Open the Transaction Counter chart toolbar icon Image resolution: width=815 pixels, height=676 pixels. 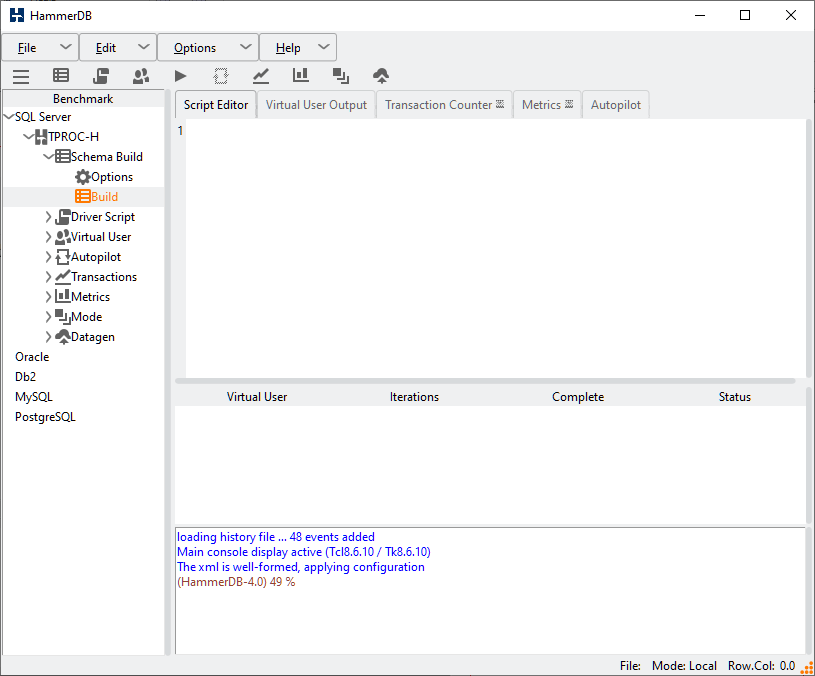tap(261, 76)
